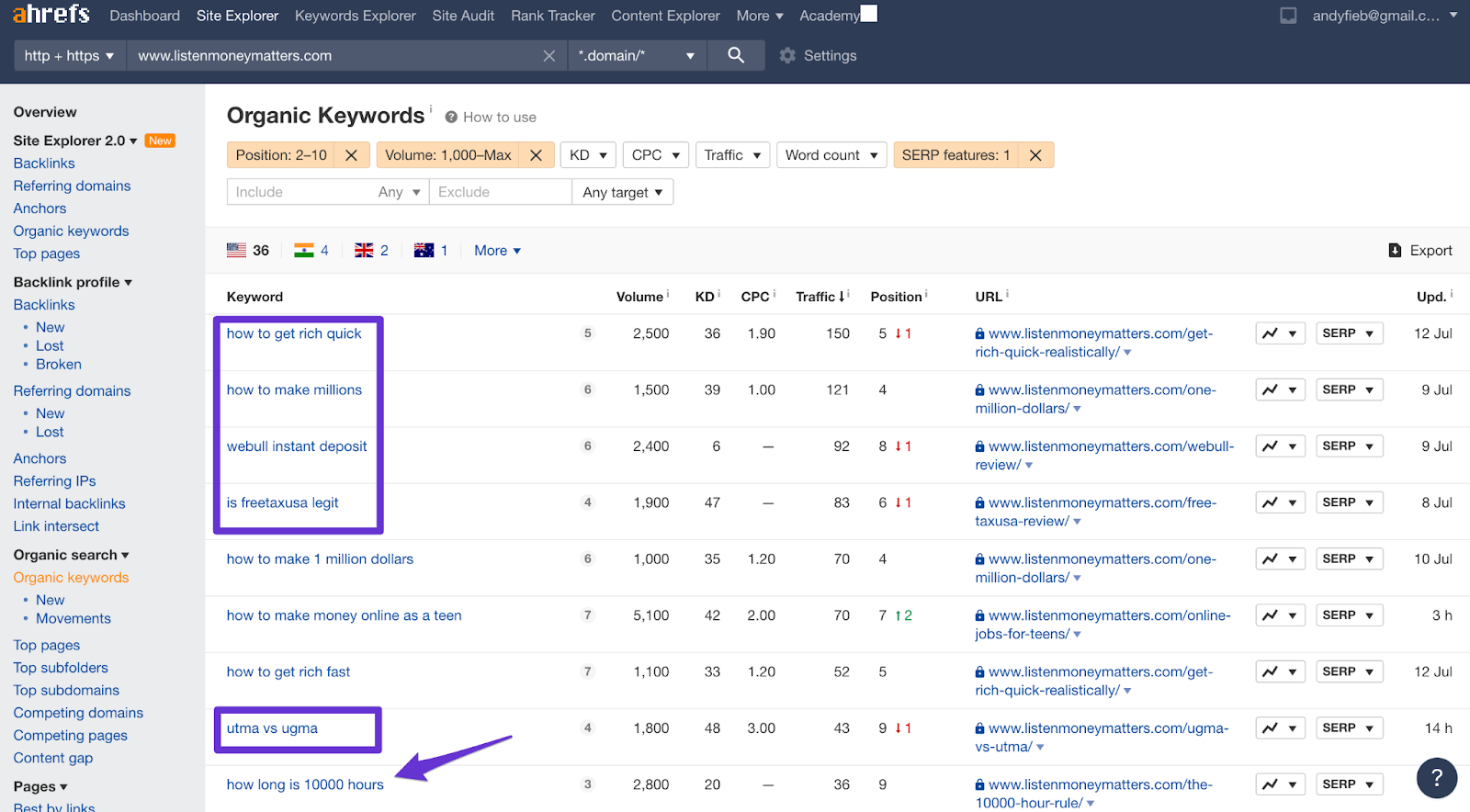1470x812 pixels.
Task: Click the domain URL input field
Action: tap(335, 56)
